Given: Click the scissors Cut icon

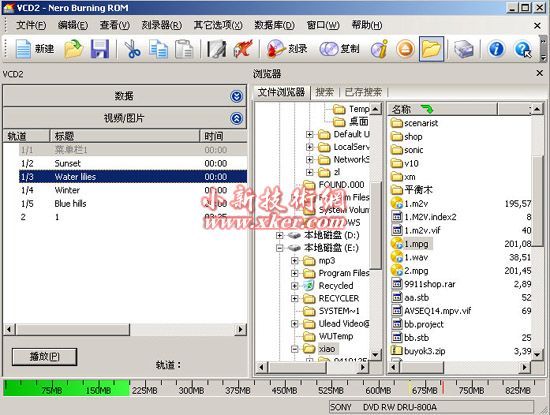Looking at the screenshot, I should [132, 49].
